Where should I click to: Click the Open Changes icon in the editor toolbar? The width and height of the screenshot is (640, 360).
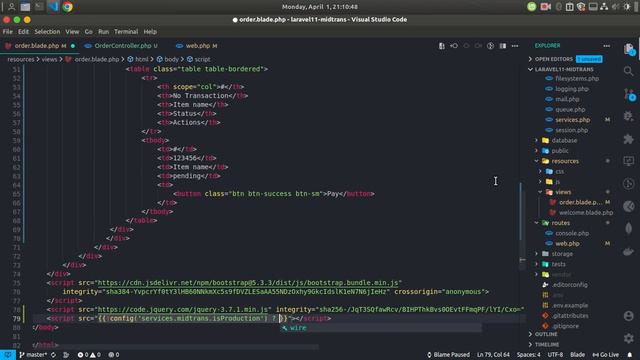(x=454, y=46)
